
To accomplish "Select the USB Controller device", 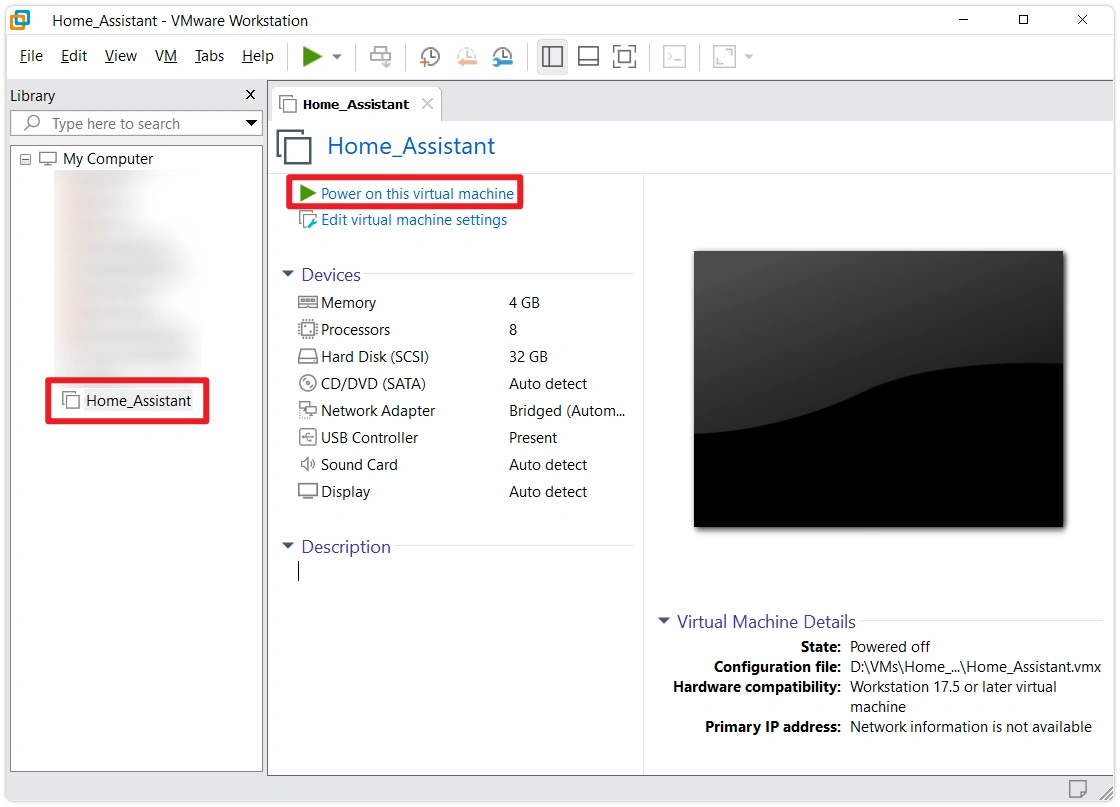I will point(461,438).
